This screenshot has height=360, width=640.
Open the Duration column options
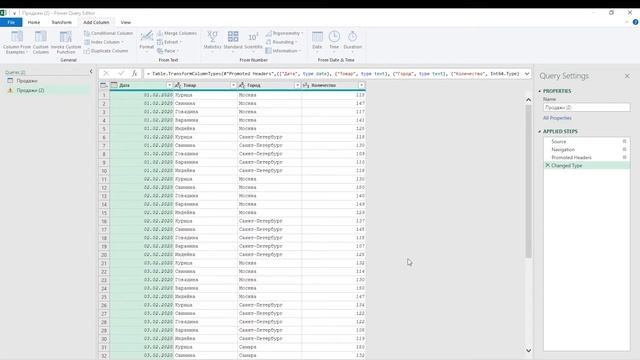click(x=352, y=41)
